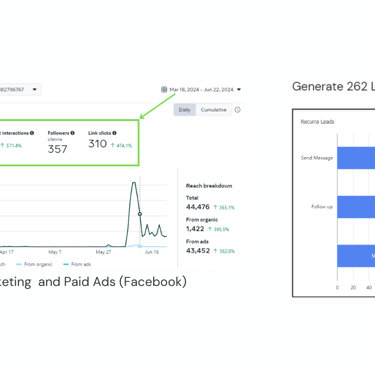Click the 310 link clicks value
The height and width of the screenshot is (366, 375).
click(x=97, y=144)
